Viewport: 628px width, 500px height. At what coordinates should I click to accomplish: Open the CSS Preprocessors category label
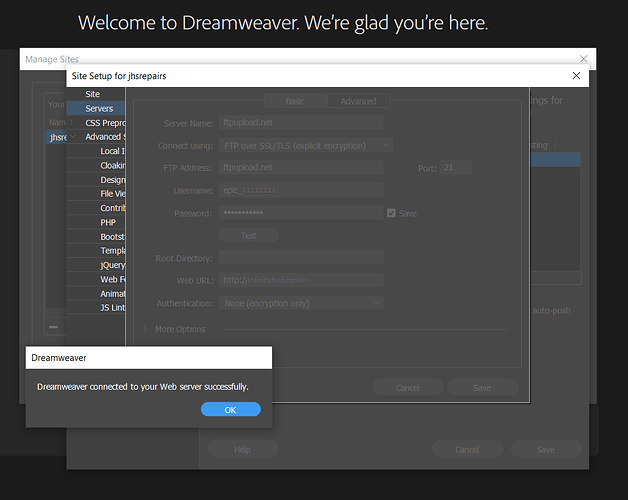coord(105,123)
